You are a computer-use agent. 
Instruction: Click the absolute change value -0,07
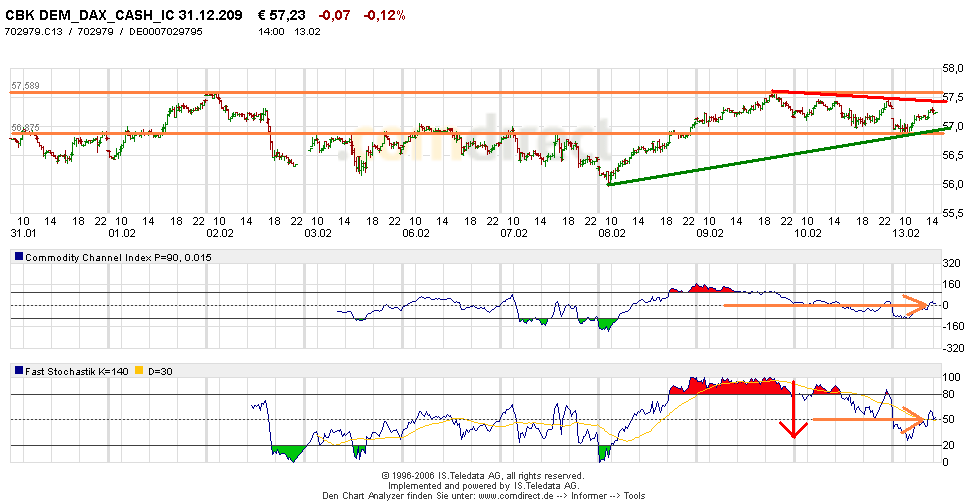(x=334, y=15)
